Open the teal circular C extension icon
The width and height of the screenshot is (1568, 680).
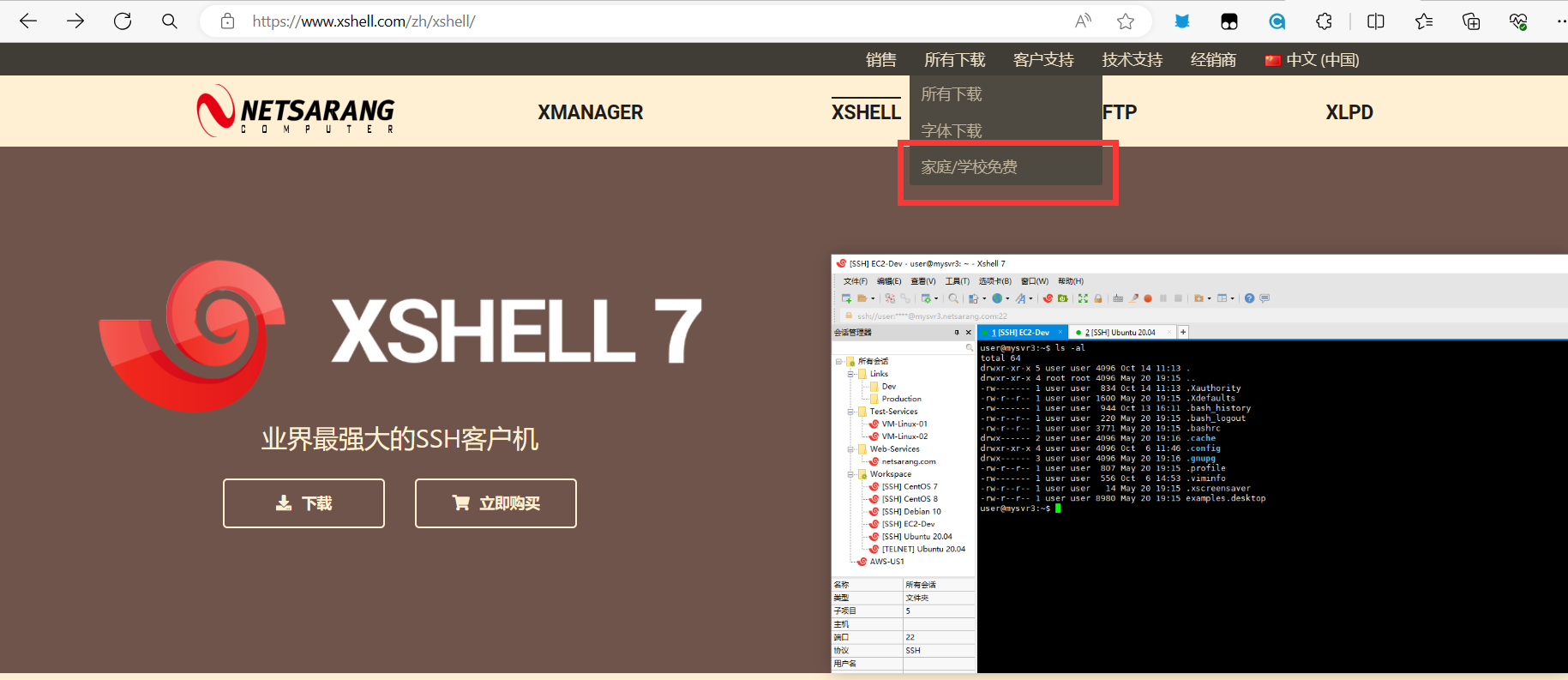[1277, 21]
